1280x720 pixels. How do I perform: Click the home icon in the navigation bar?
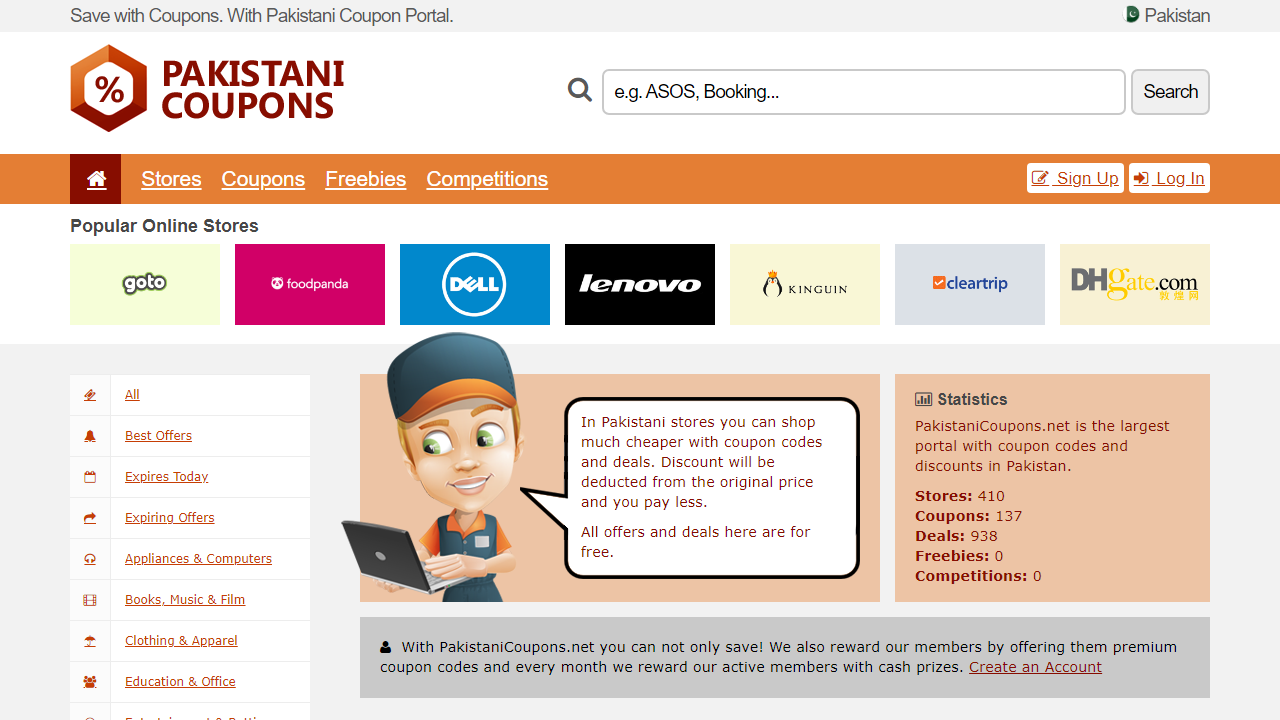point(95,178)
